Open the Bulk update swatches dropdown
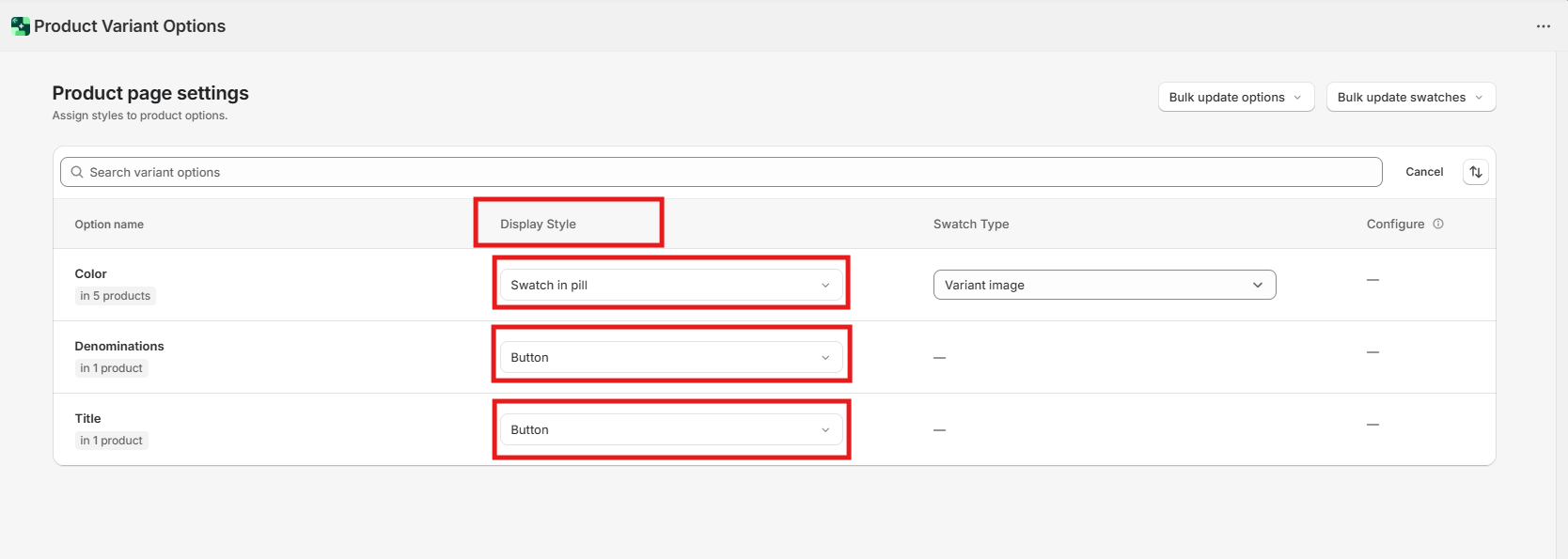Viewport: 1568px width, 559px height. pyautogui.click(x=1410, y=97)
